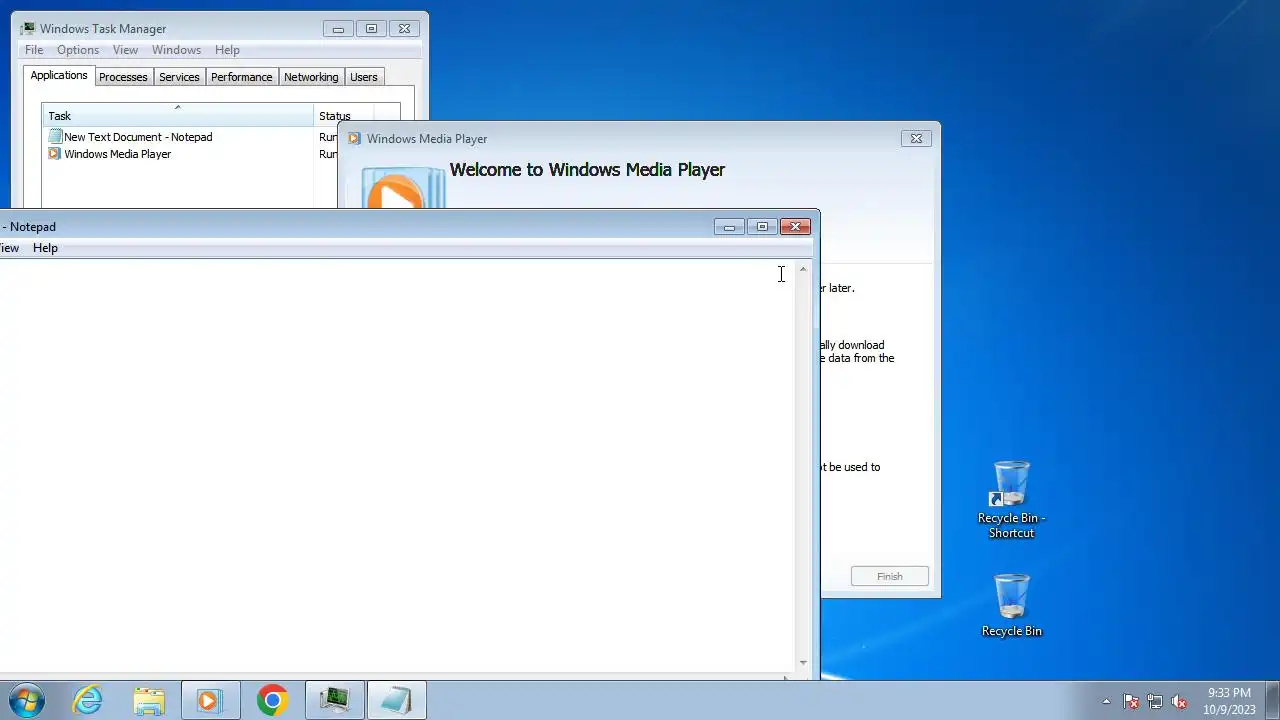
Task: Show hidden tray icons arrow
Action: (1106, 701)
